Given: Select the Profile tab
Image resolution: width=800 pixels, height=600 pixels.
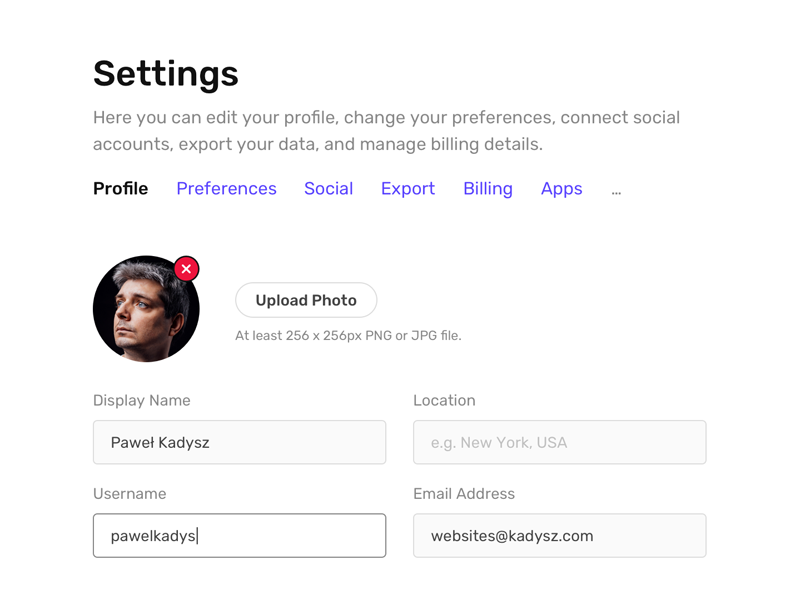Looking at the screenshot, I should [120, 189].
